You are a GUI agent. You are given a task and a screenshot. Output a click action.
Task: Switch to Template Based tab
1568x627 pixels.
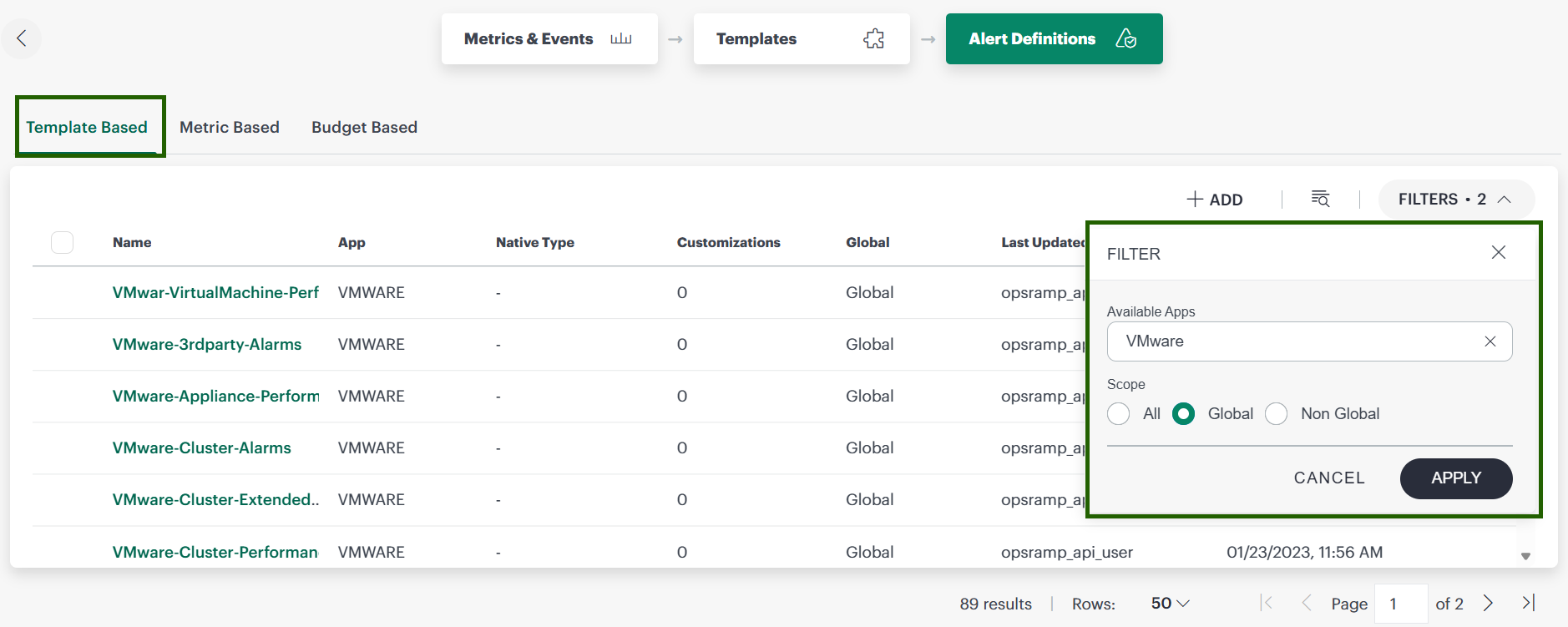click(x=87, y=127)
